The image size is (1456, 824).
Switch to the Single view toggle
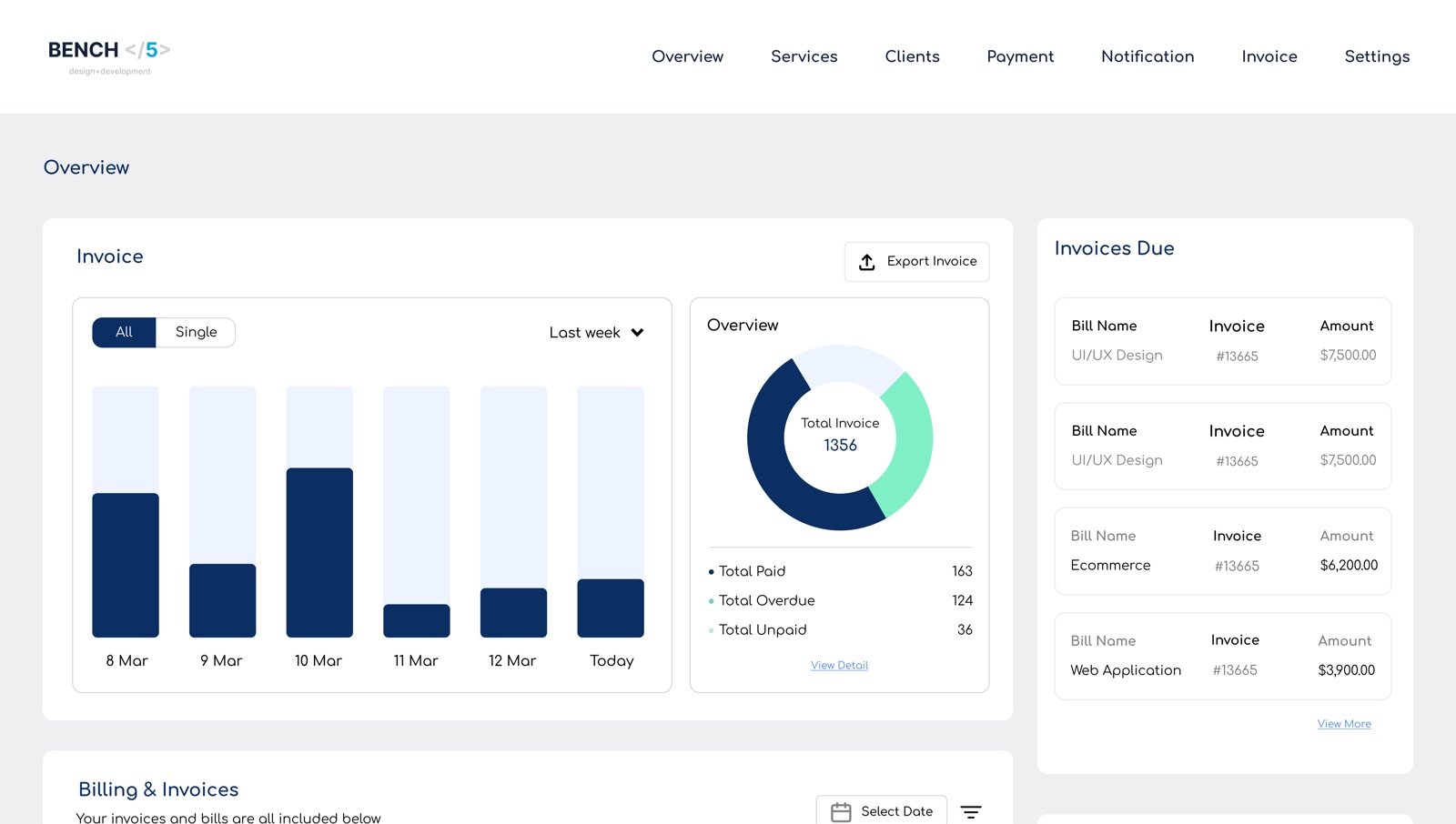(196, 332)
